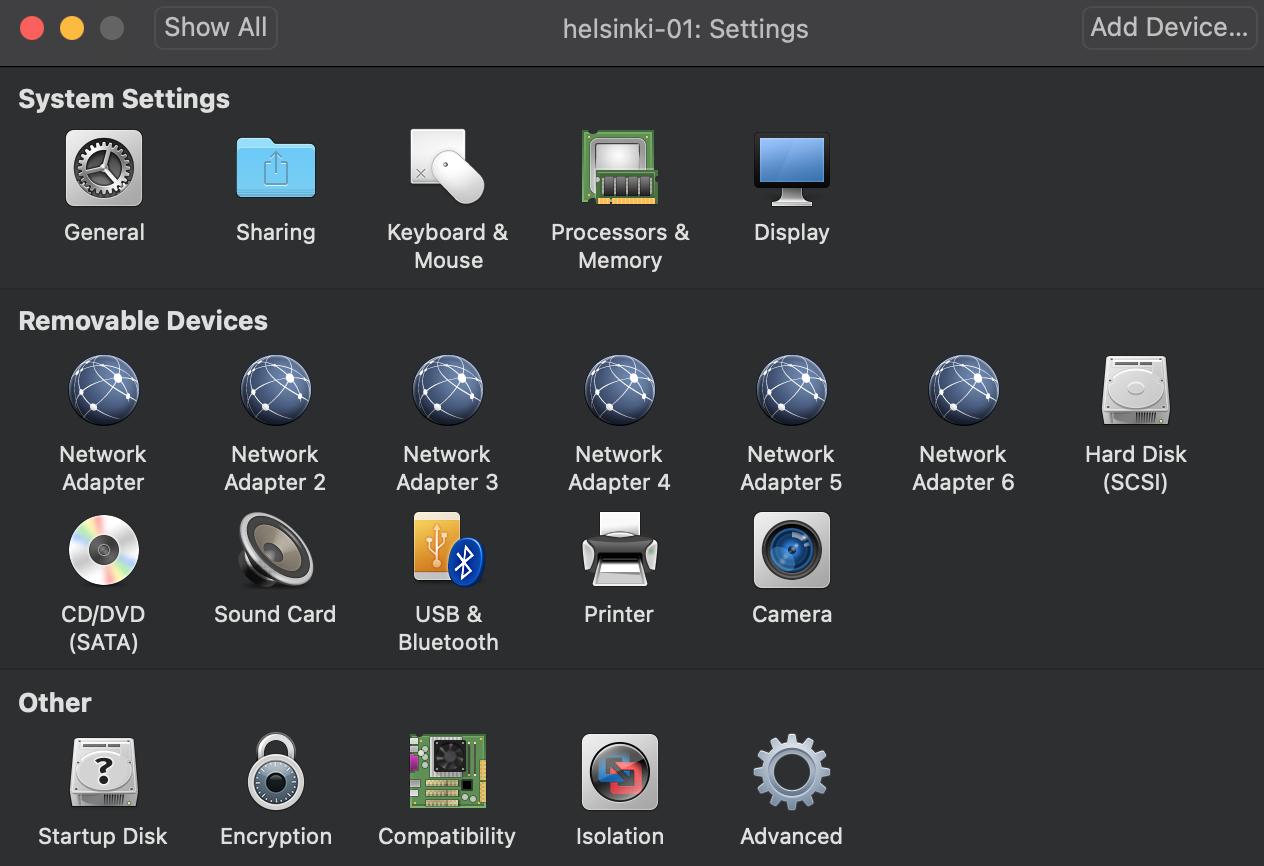This screenshot has height=866, width=1264.
Task: Click the Add Device... button
Action: tap(1169, 28)
